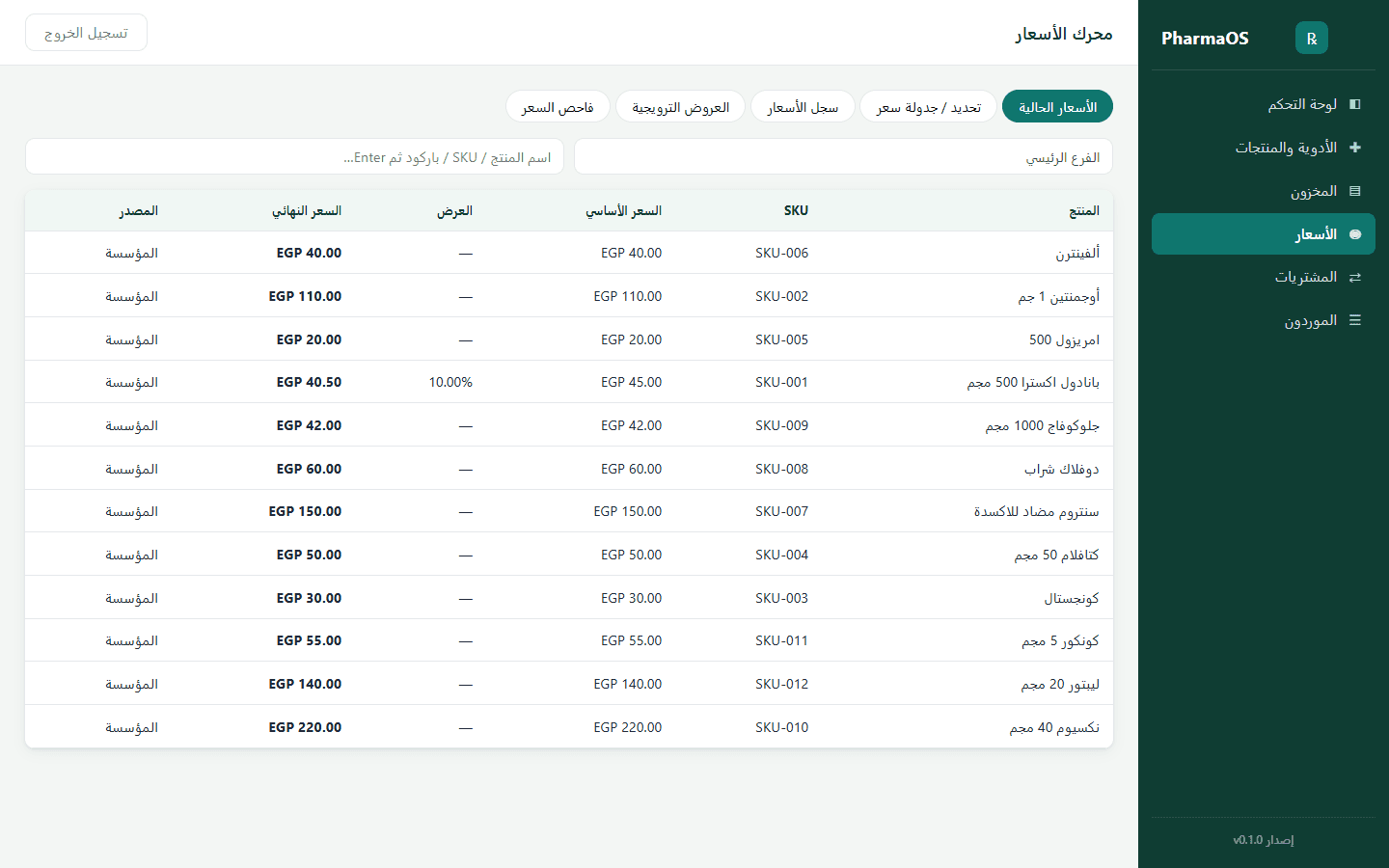The height and width of the screenshot is (868, 1389).
Task: Open الموردون in the sidebar
Action: (x=1264, y=320)
